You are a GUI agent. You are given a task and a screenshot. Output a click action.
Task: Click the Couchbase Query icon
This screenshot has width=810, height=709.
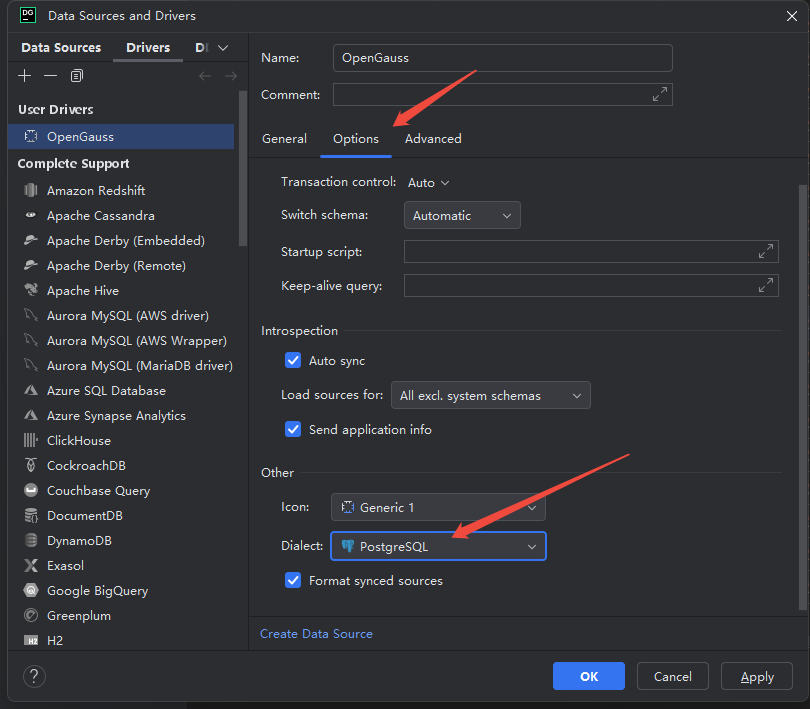(x=31, y=490)
